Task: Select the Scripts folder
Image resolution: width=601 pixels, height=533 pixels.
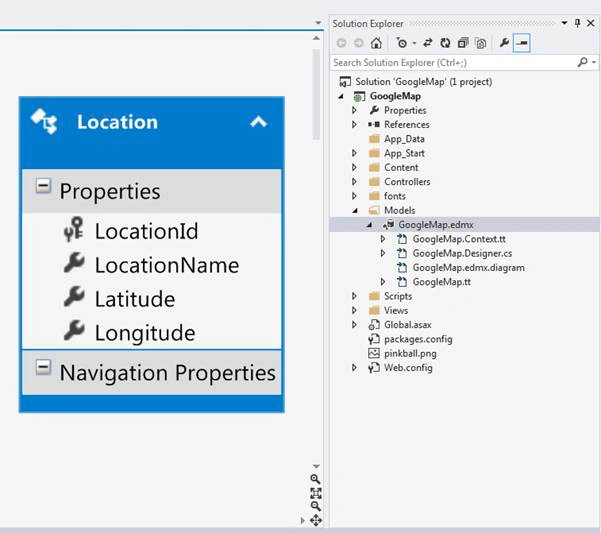Action: 398,296
